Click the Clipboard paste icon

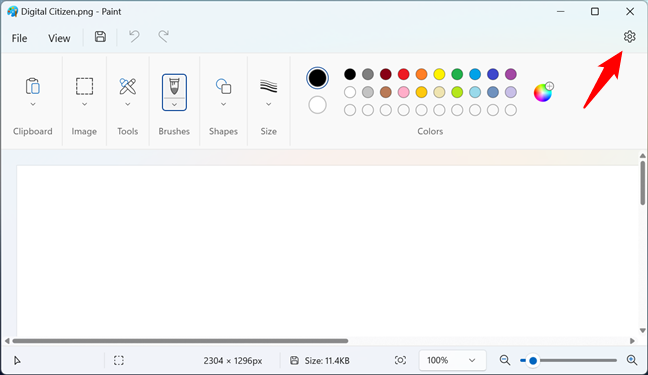[33, 86]
